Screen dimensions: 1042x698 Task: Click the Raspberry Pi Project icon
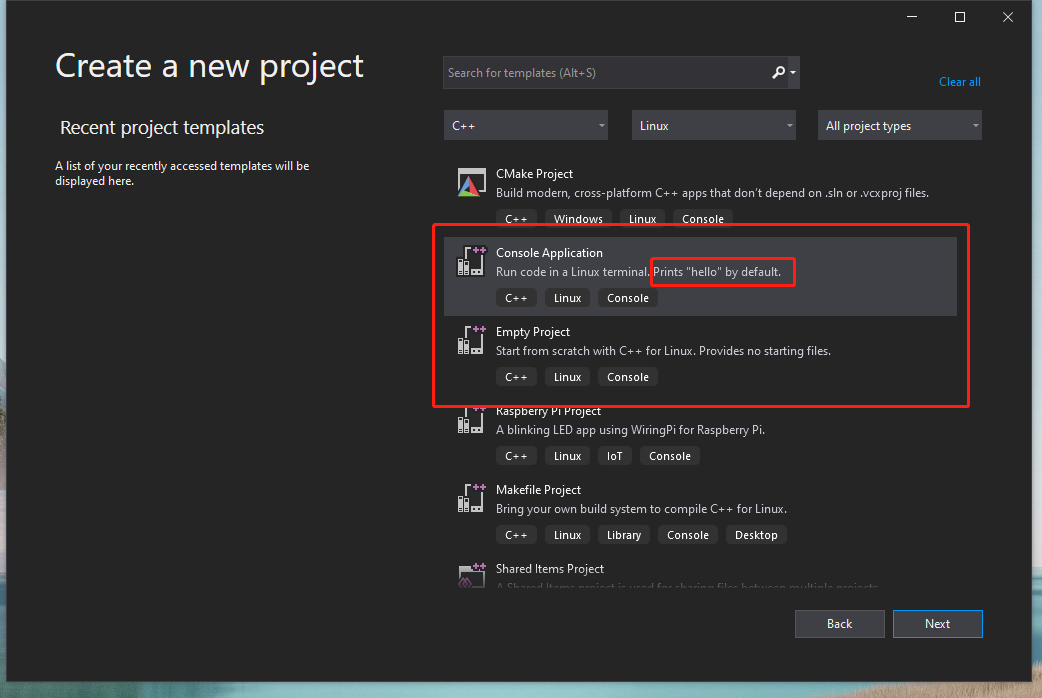[470, 420]
